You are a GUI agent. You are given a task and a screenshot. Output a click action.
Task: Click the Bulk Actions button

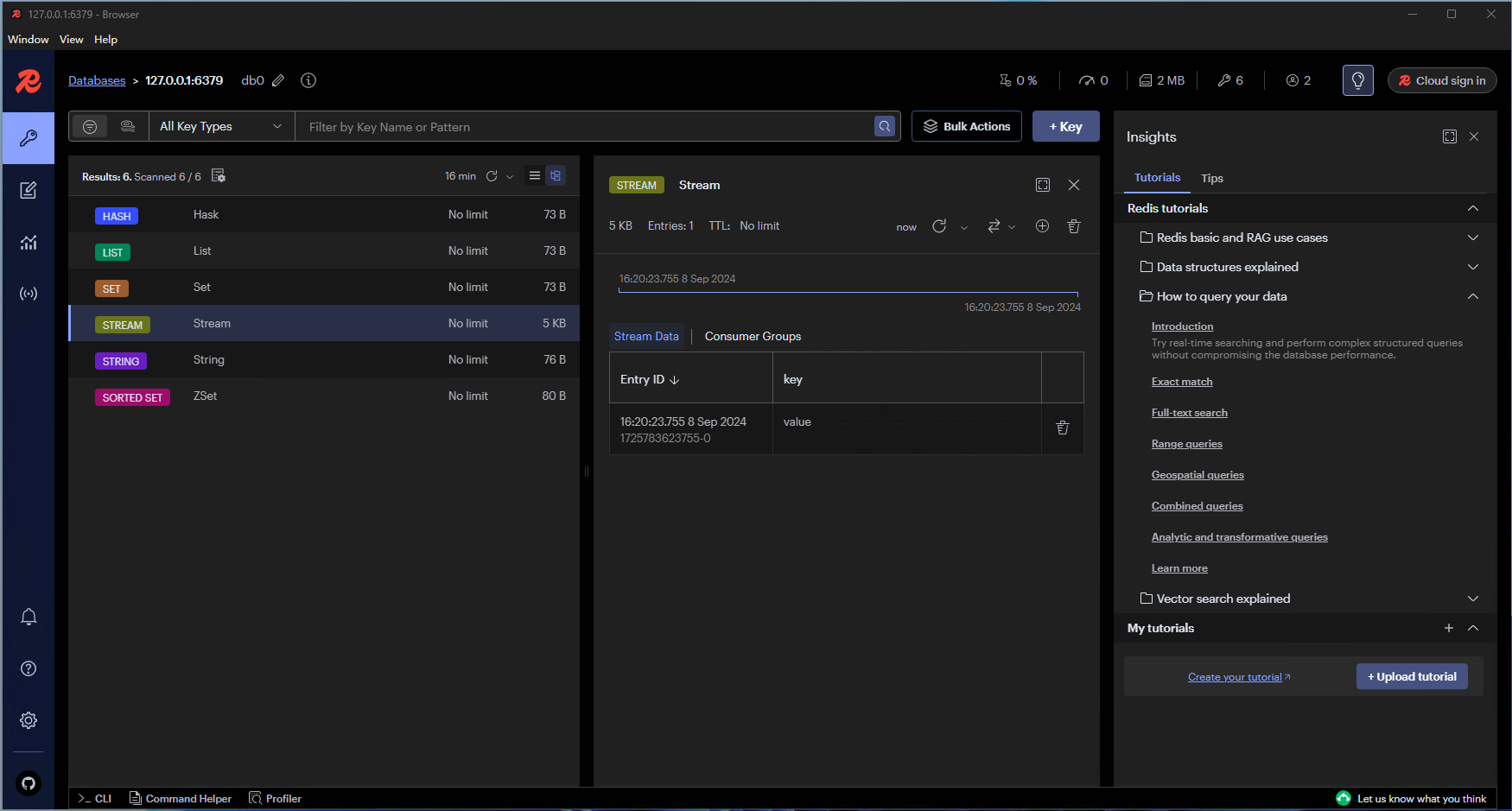(x=967, y=127)
